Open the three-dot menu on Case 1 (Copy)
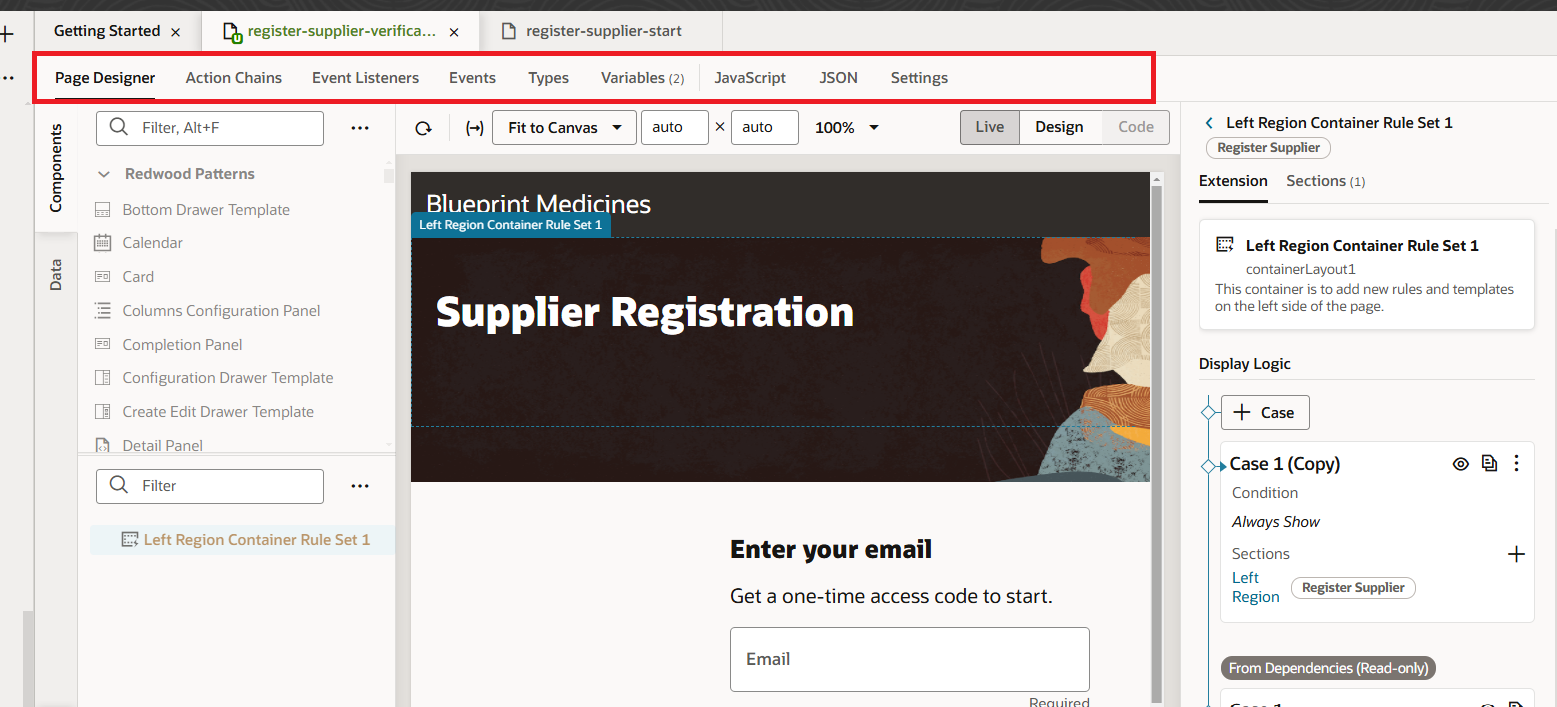 tap(1517, 463)
